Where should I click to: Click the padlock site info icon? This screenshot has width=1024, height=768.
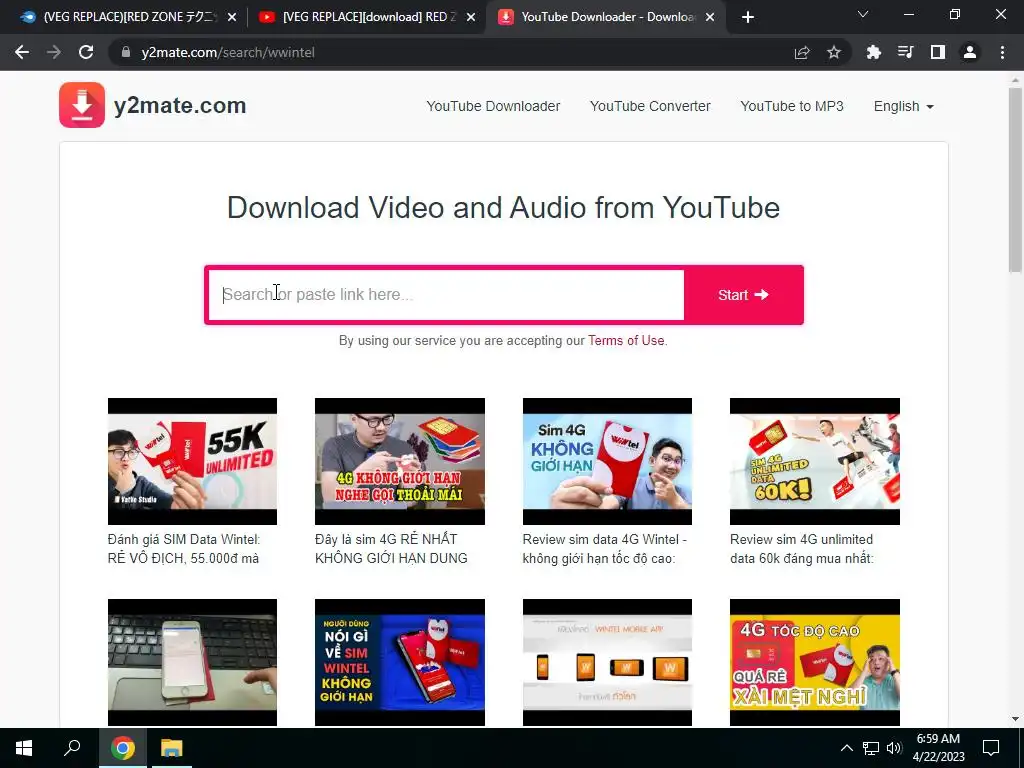coord(126,52)
